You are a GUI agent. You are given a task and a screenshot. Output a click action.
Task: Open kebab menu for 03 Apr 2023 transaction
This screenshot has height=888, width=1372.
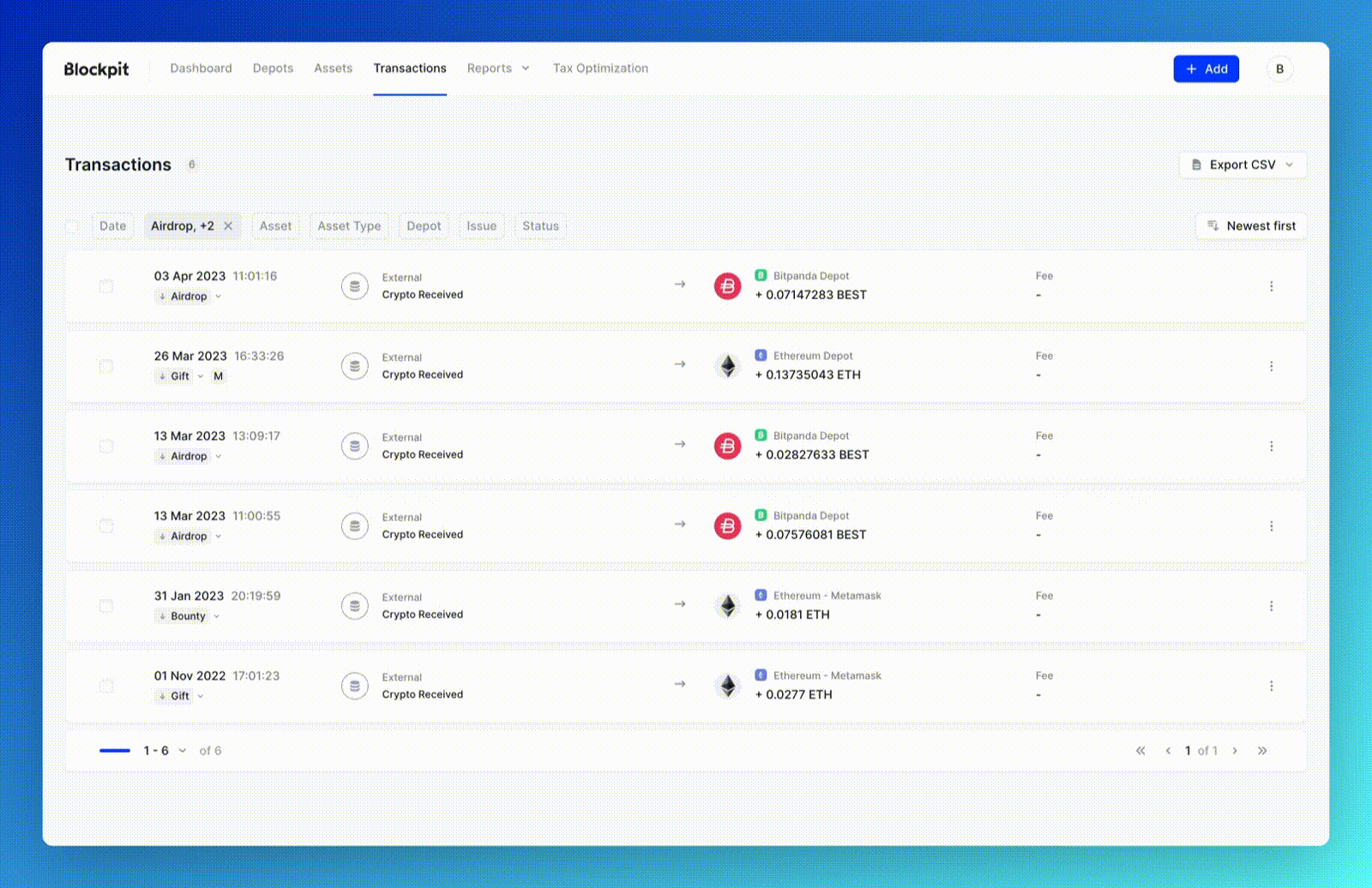pos(1271,286)
